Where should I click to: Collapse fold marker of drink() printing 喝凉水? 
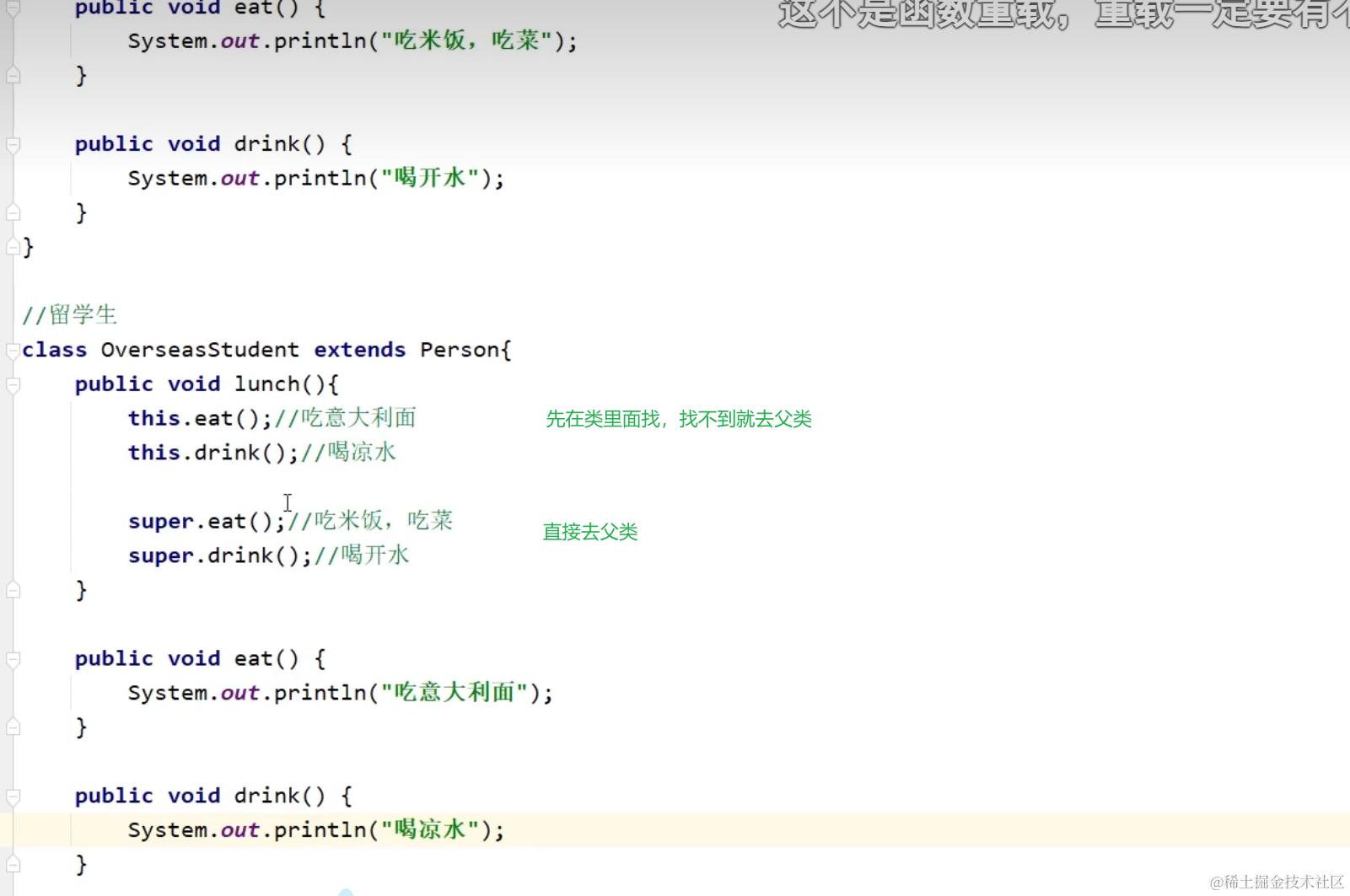point(13,797)
